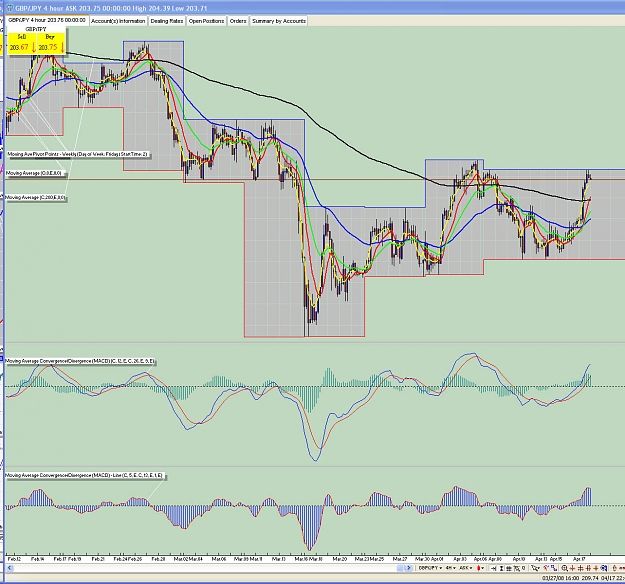Screen dimensions: 625x584
Task: Click the grid lines toggle icon
Action: [509, 568]
